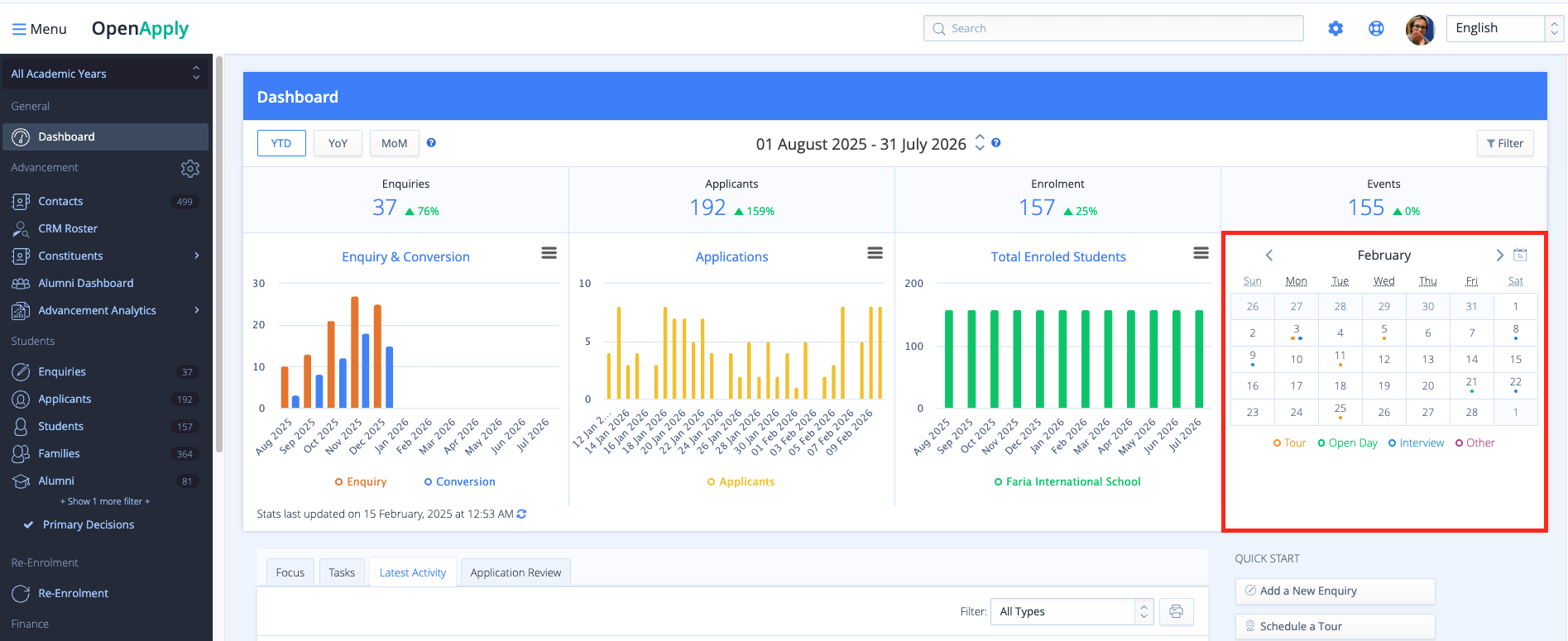Go to Enquiries in sidebar
This screenshot has width=1568, height=641.
[62, 371]
